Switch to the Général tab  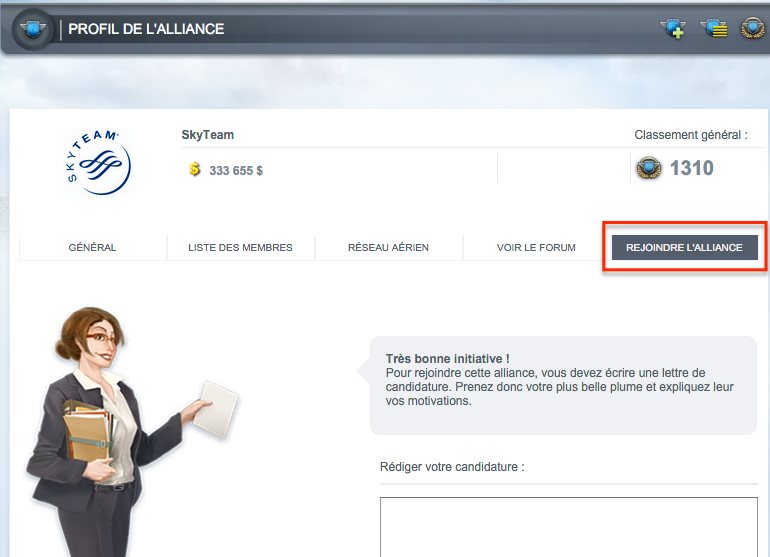[x=92, y=248]
